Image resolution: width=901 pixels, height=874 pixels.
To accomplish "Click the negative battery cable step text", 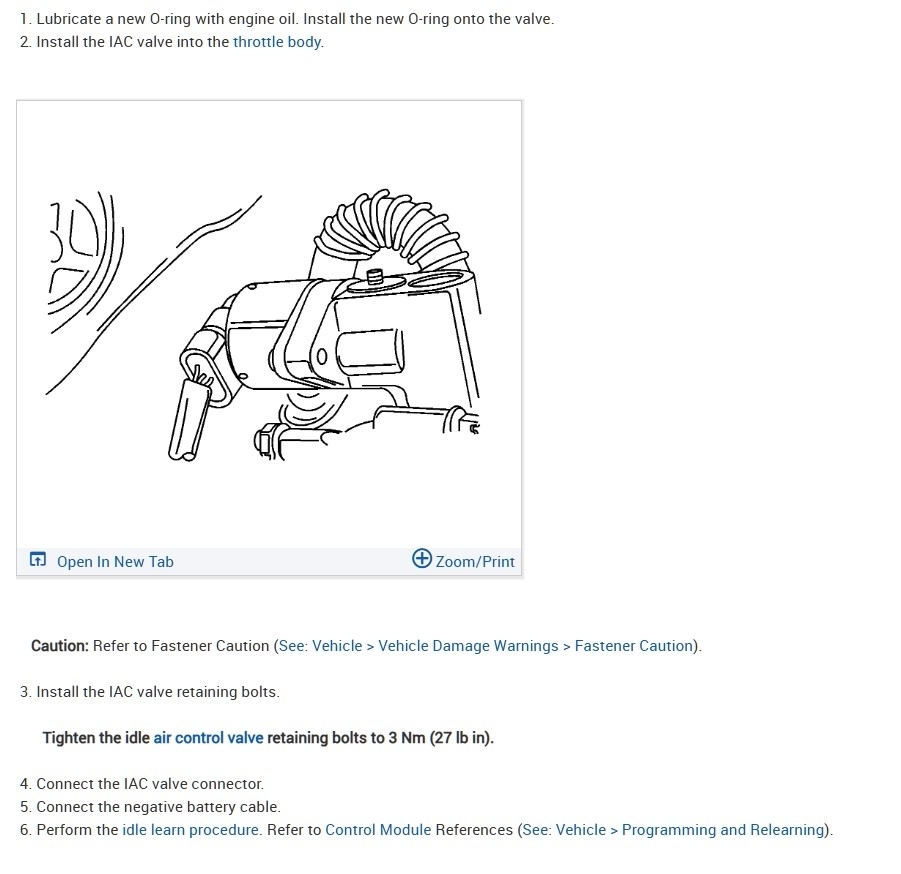I will pos(150,807).
